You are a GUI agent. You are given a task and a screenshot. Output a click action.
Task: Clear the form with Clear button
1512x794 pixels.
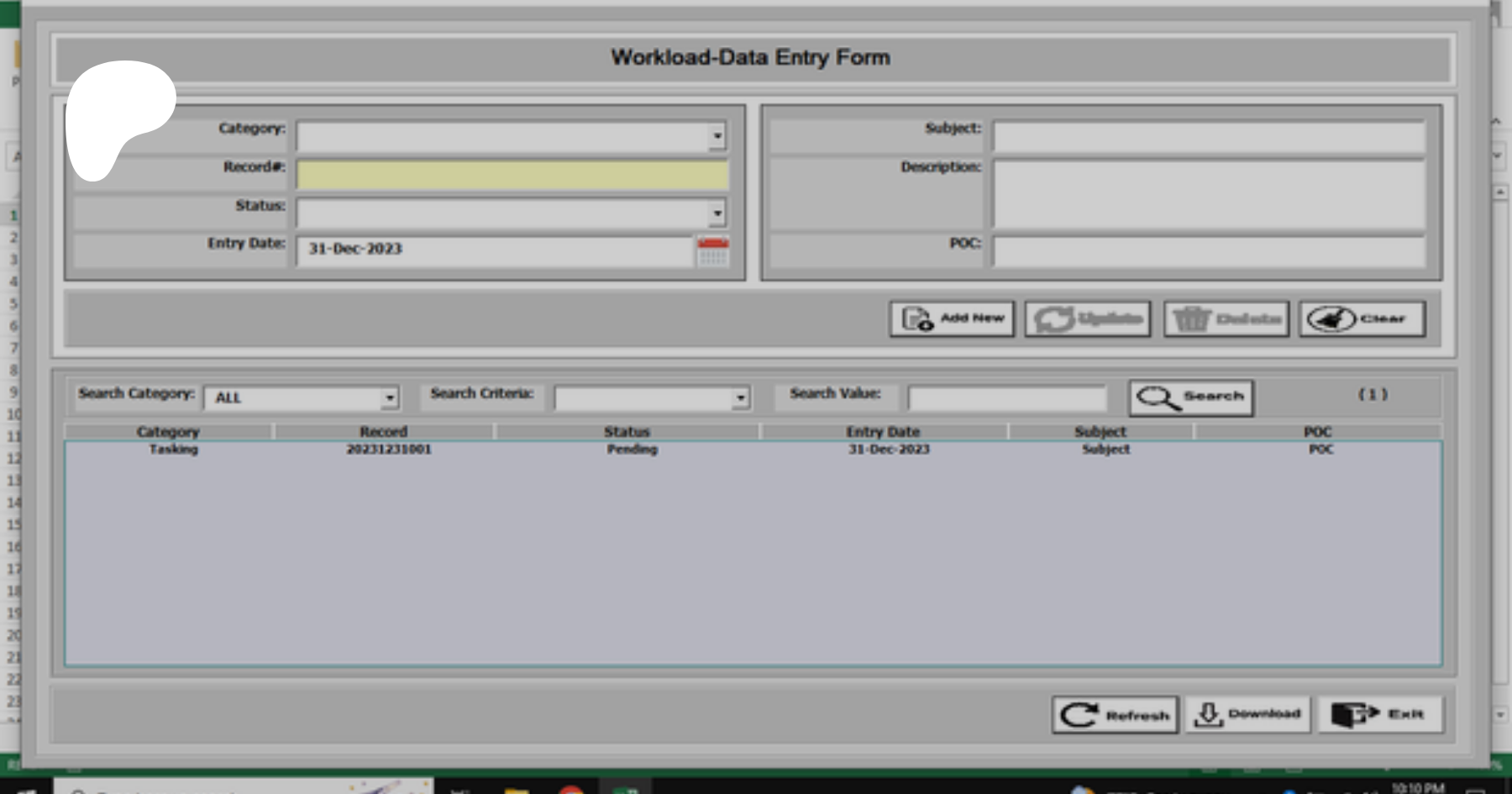(1362, 319)
